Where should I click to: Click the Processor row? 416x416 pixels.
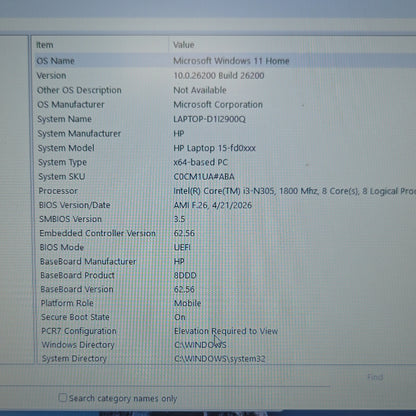click(x=225, y=191)
